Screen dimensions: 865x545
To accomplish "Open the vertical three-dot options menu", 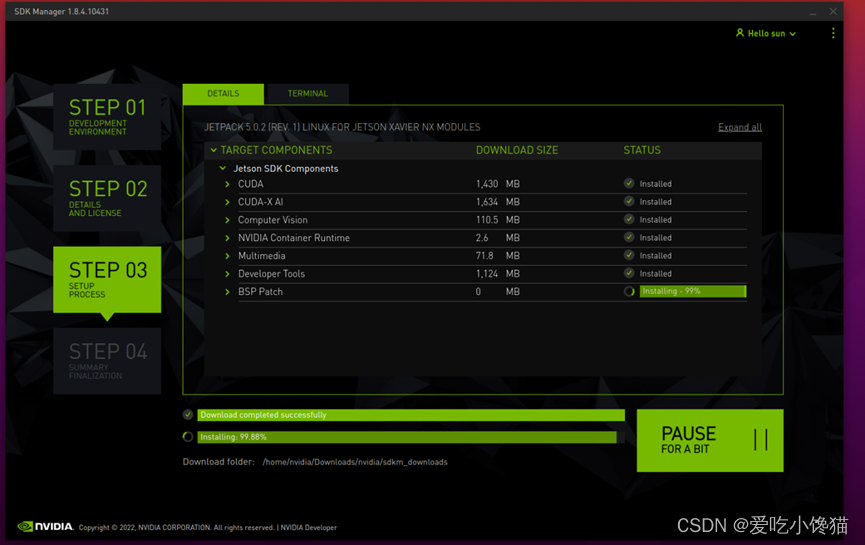I will (x=833, y=33).
